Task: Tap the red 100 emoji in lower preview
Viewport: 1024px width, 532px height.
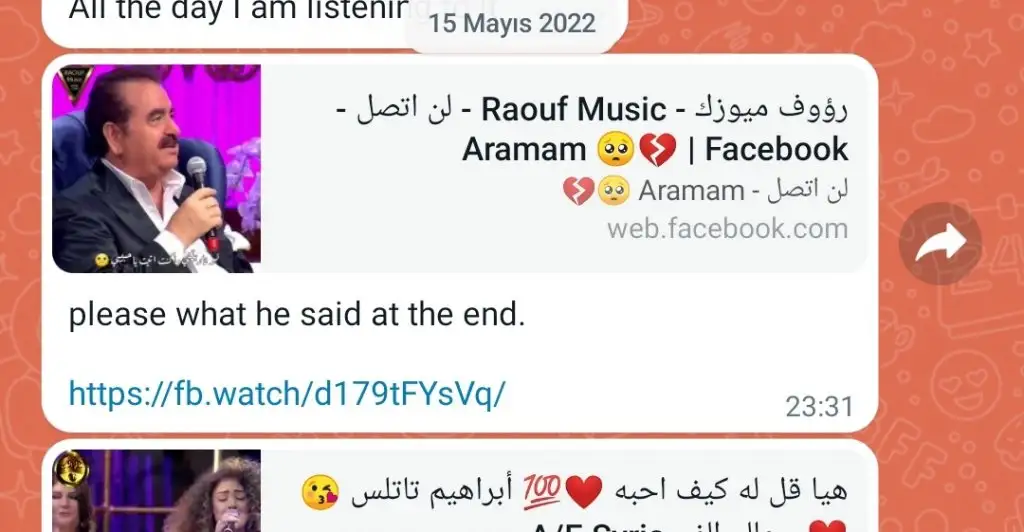Action: pyautogui.click(x=542, y=491)
